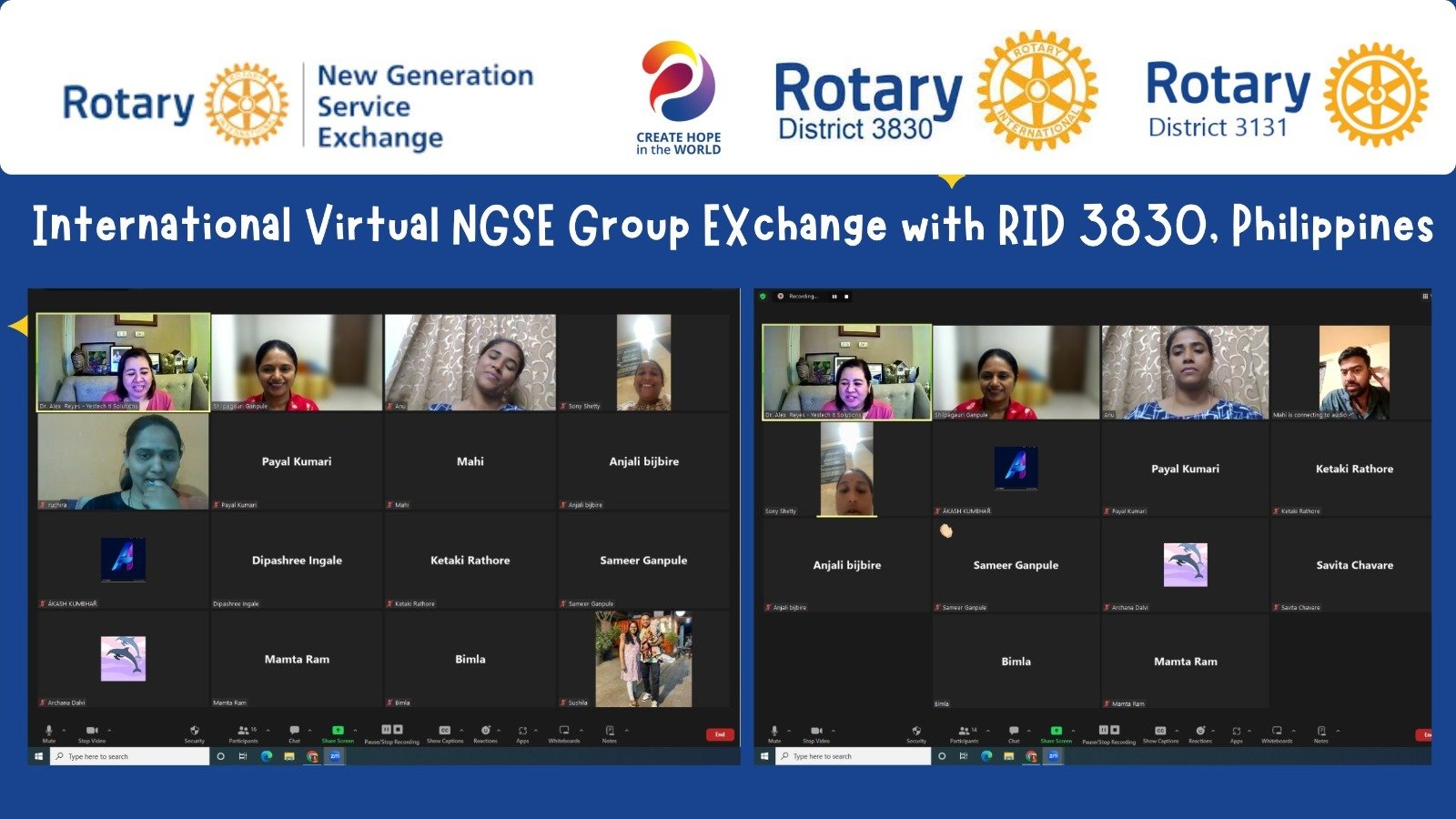This screenshot has height=819, width=1456.
Task: Select Zoom app icon in right screenshot taskbar
Action: [x=1053, y=756]
